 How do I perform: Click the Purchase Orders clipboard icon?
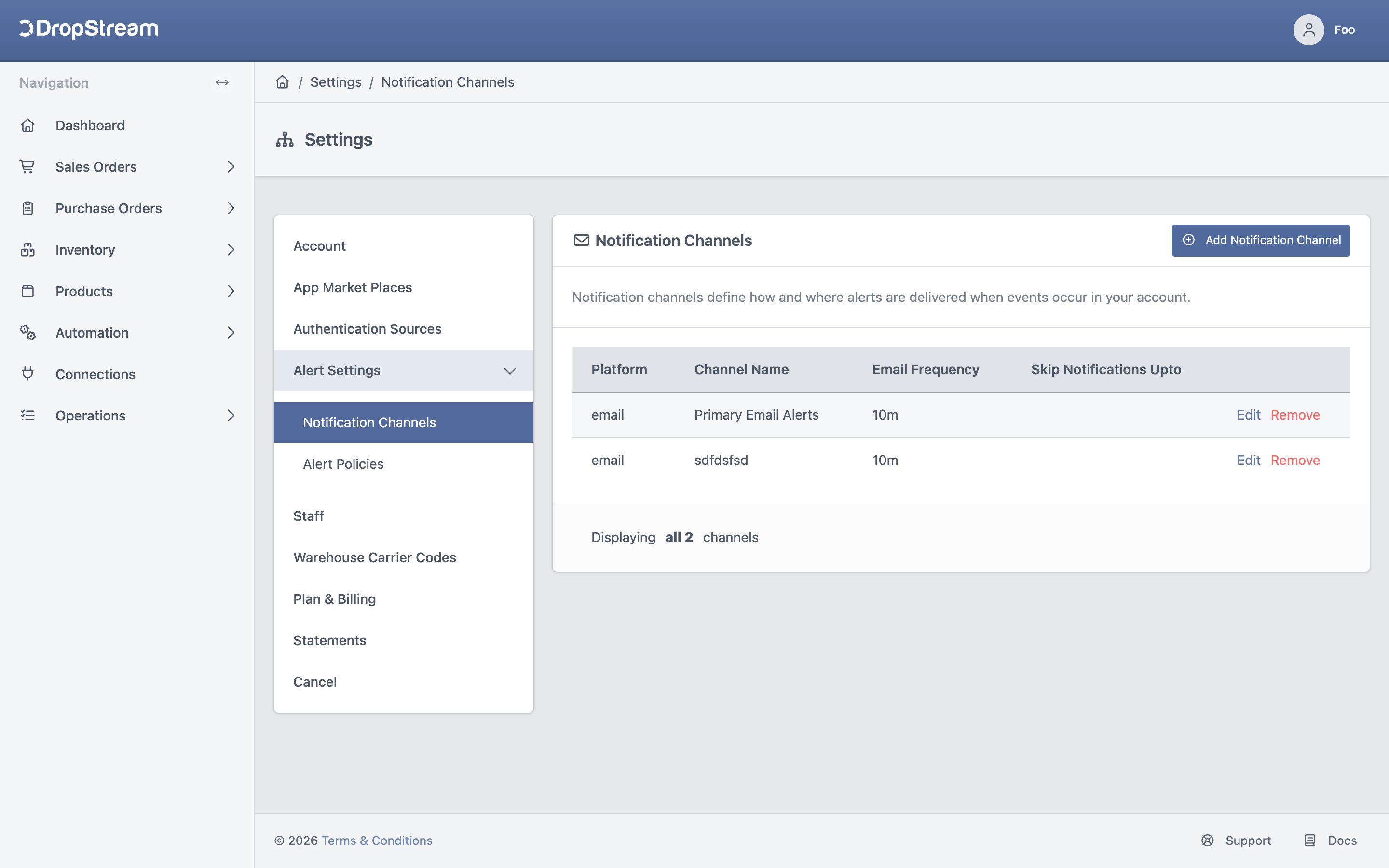coord(27,208)
